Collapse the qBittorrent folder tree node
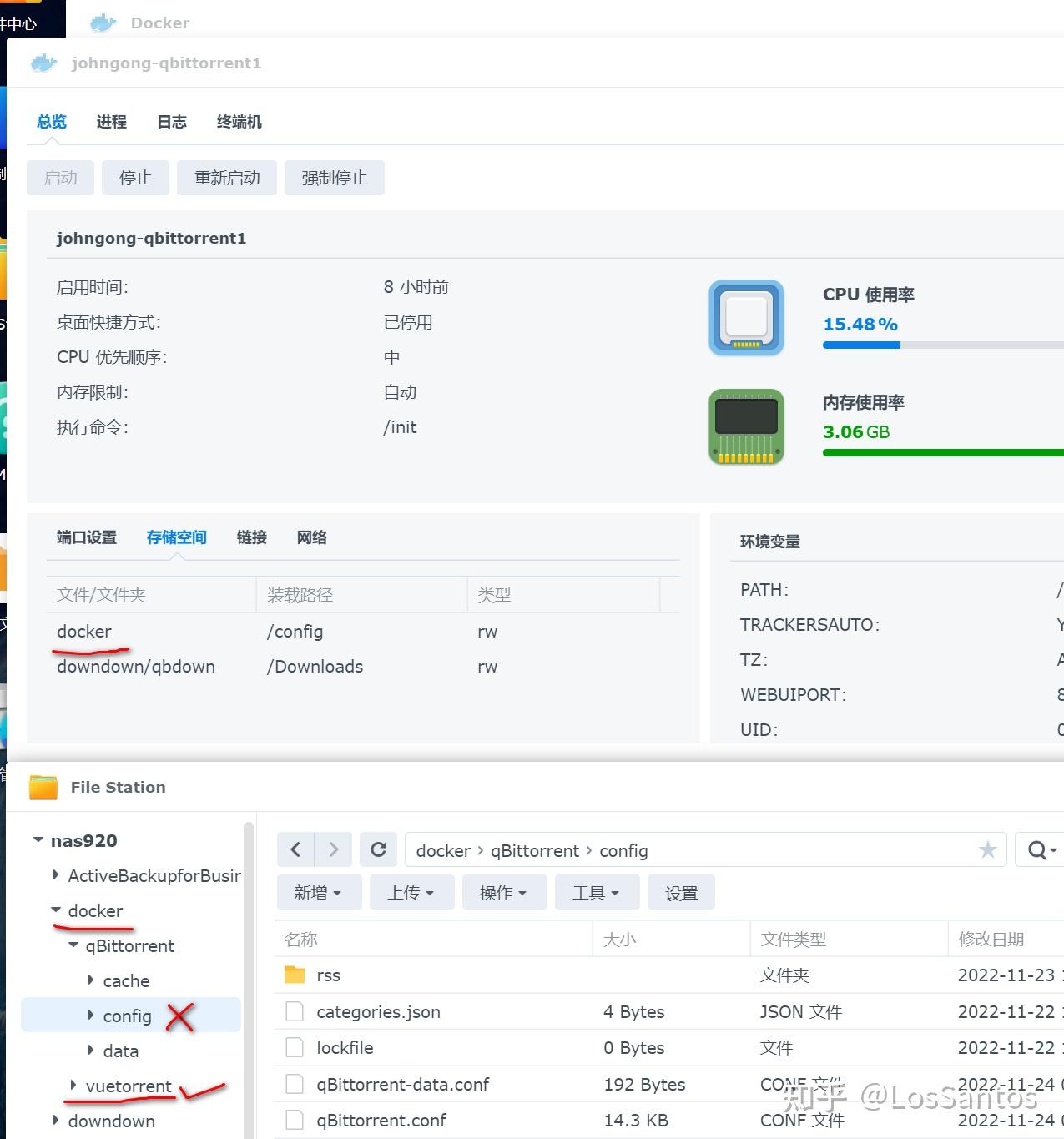The width and height of the screenshot is (1064, 1139). 73,945
